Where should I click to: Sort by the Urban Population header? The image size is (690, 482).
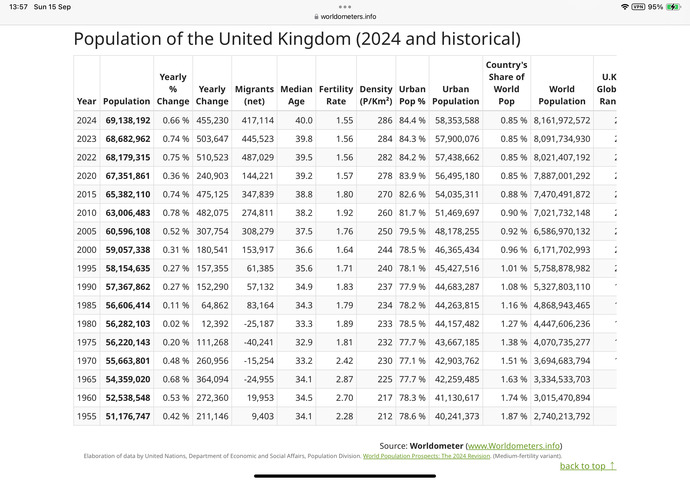(455, 95)
